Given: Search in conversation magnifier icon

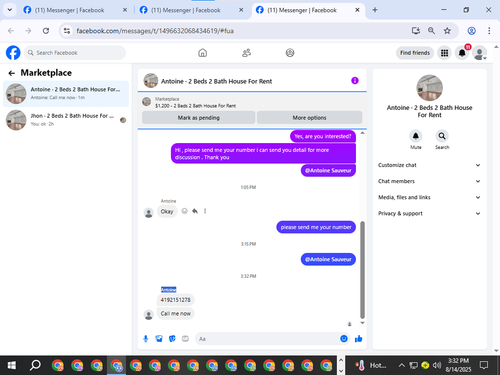Looking at the screenshot, I should (x=442, y=136).
